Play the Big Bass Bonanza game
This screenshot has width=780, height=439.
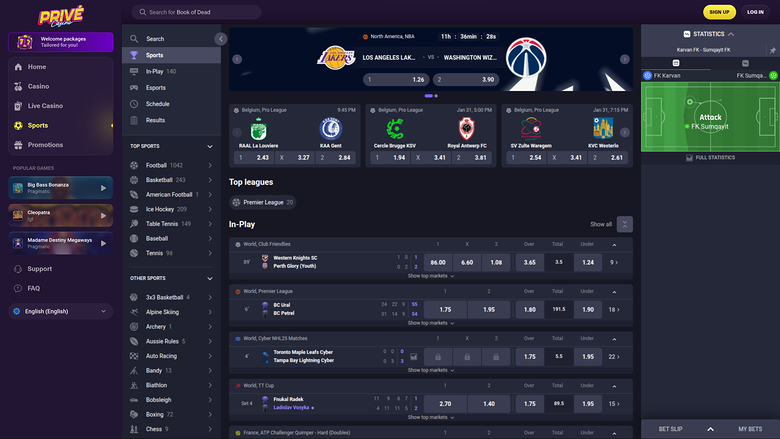click(104, 187)
